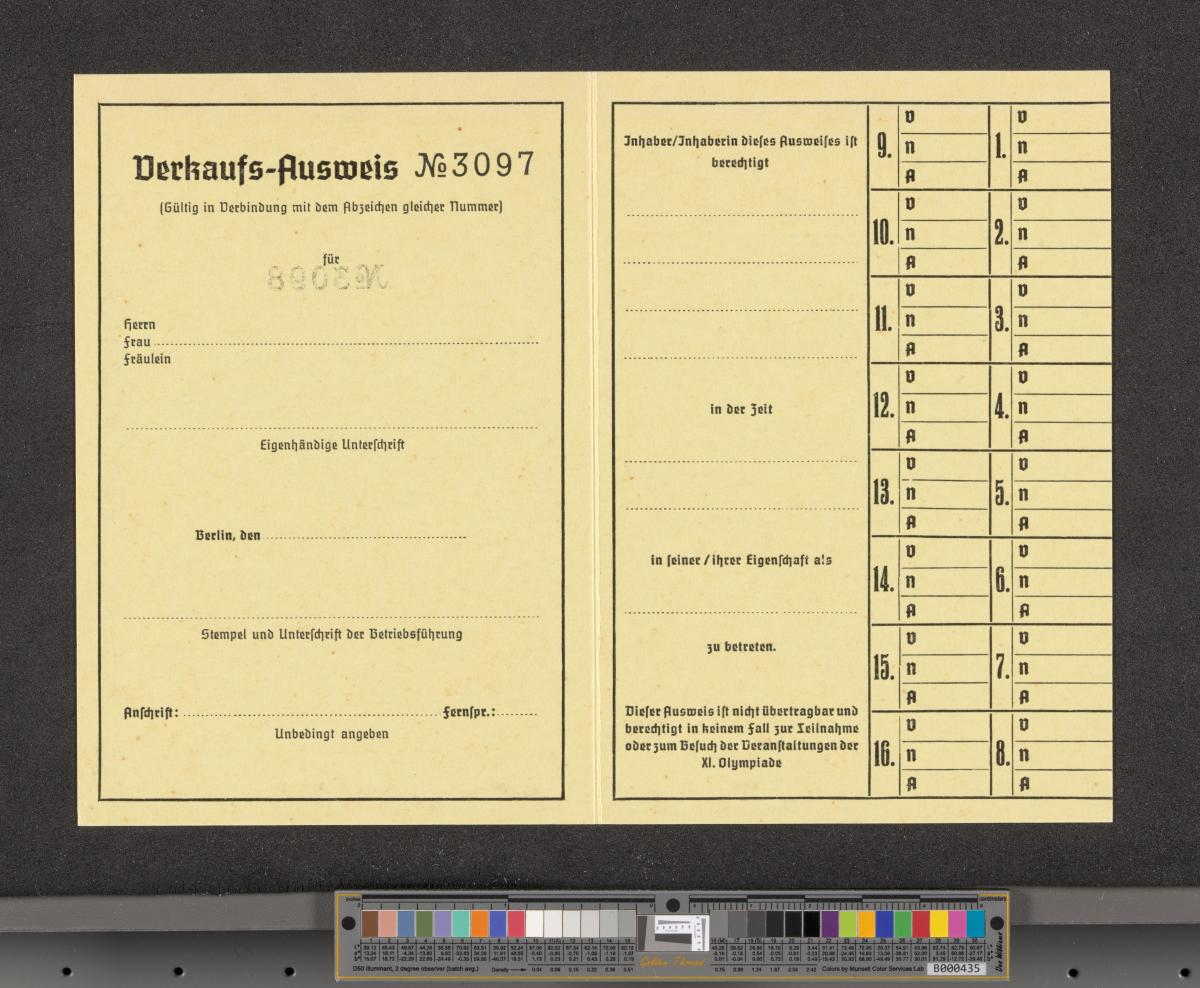Click the number 8 in the grid

coord(1001,755)
